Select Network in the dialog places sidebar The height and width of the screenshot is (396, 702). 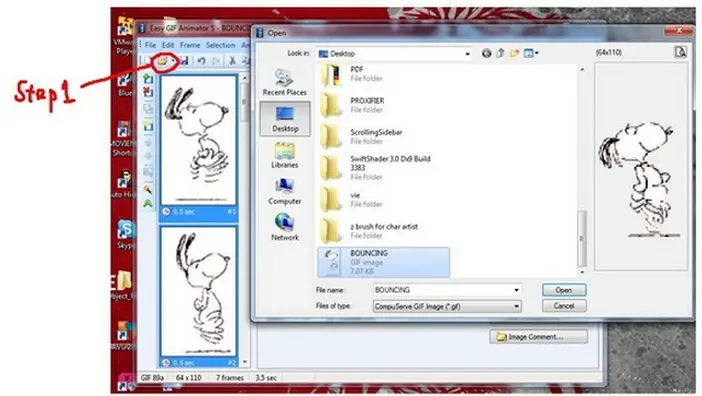click(284, 227)
